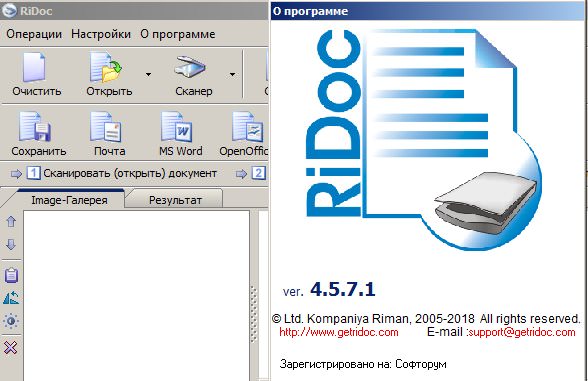Viewport: 588px width, 381px height.
Task: Click the copyright Ltd. Kompaniya Riman line
Action: [426, 319]
